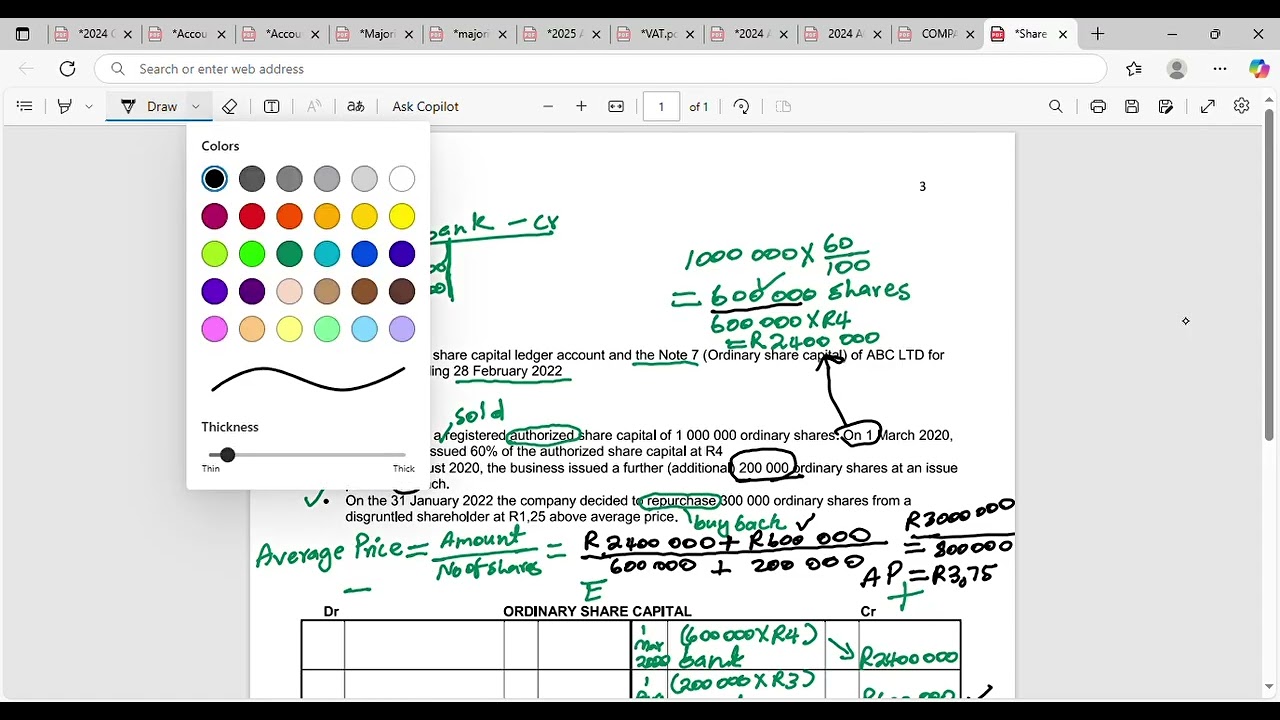Click the address bar search field
The image size is (1280, 720).
pyautogui.click(x=601, y=69)
